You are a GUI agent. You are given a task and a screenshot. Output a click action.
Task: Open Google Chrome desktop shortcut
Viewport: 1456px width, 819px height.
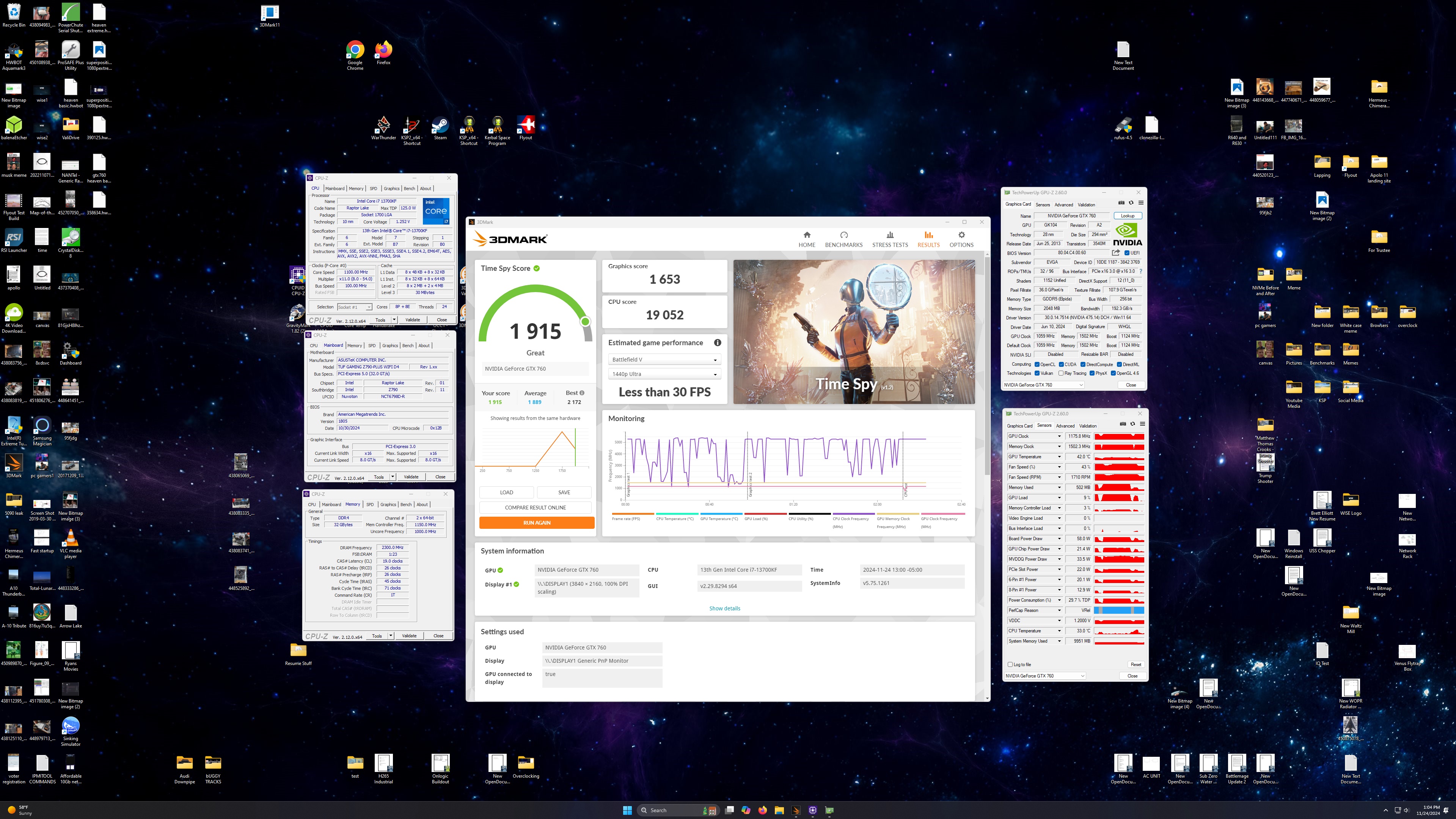tap(355, 55)
